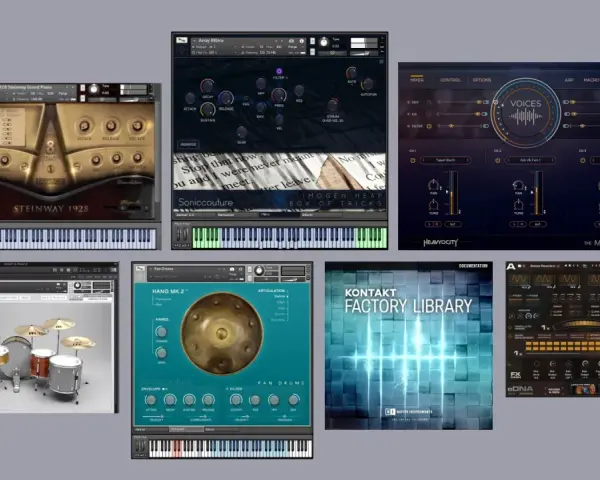
Task: Click the Timbre knob in Pan Drums Hands section
Action: (x=161, y=331)
